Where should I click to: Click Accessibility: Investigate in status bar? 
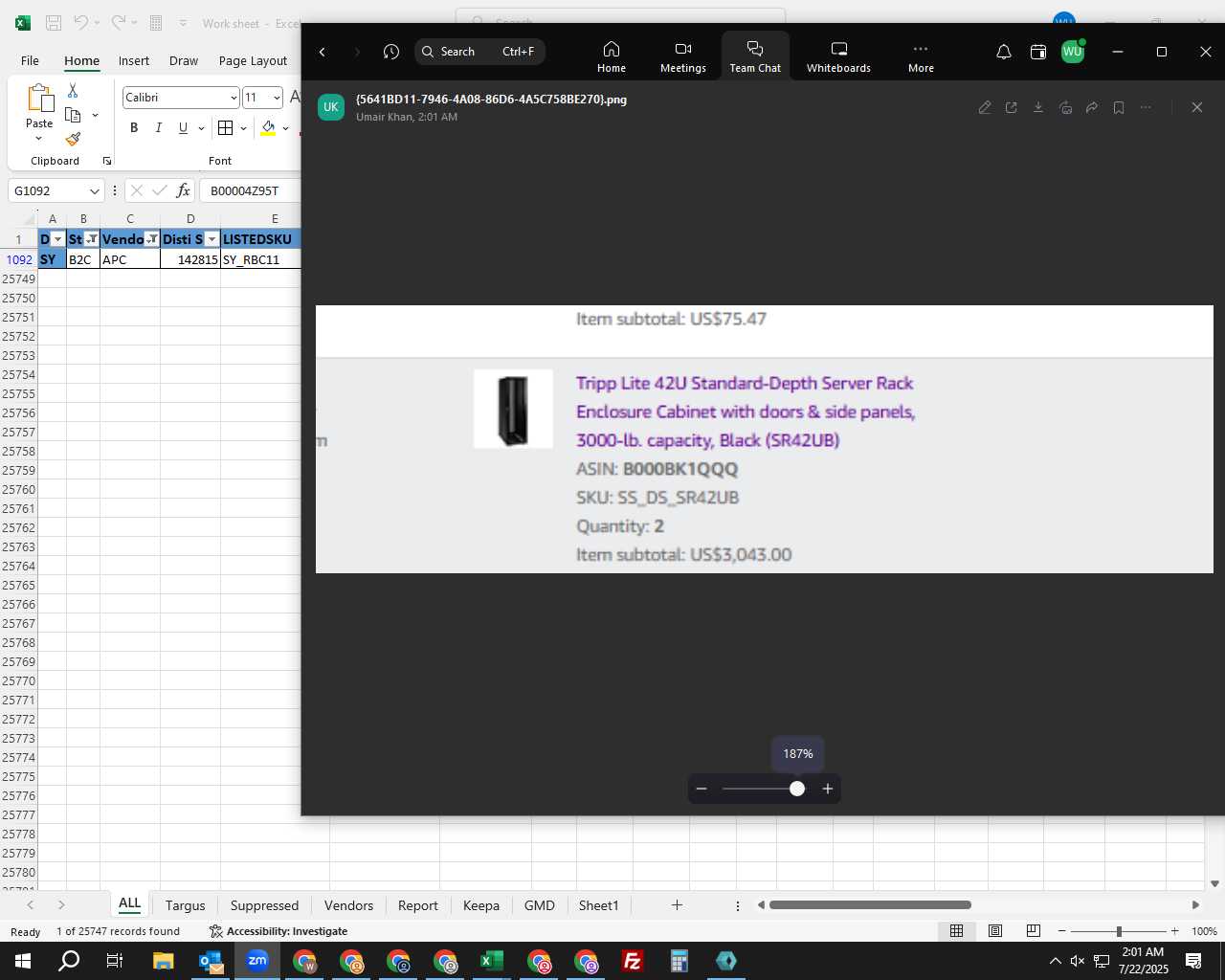pyautogui.click(x=278, y=931)
